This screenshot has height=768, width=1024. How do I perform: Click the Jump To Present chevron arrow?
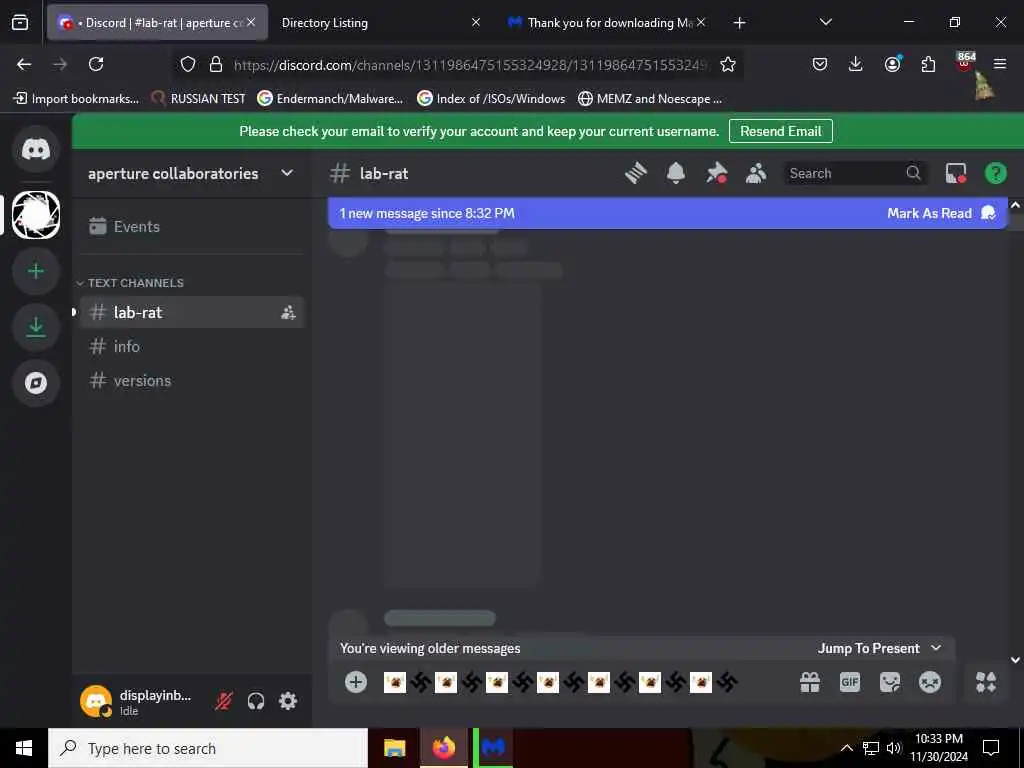click(936, 648)
